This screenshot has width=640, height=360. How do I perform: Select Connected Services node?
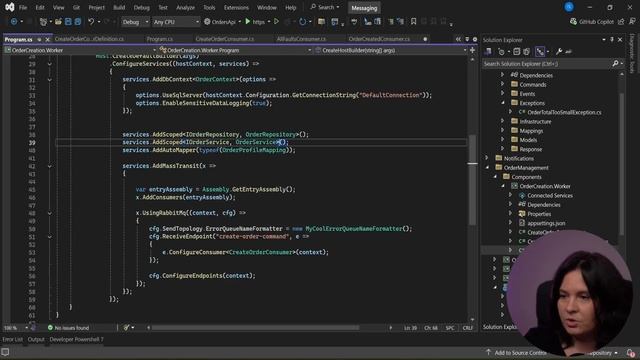[x=549, y=196]
